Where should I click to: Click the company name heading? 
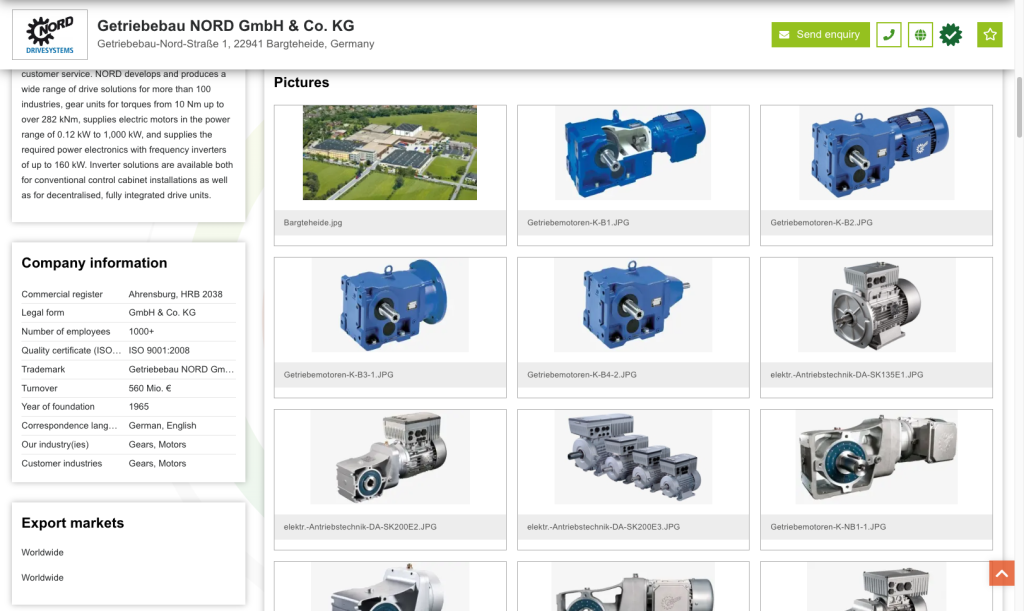pyautogui.click(x=225, y=26)
